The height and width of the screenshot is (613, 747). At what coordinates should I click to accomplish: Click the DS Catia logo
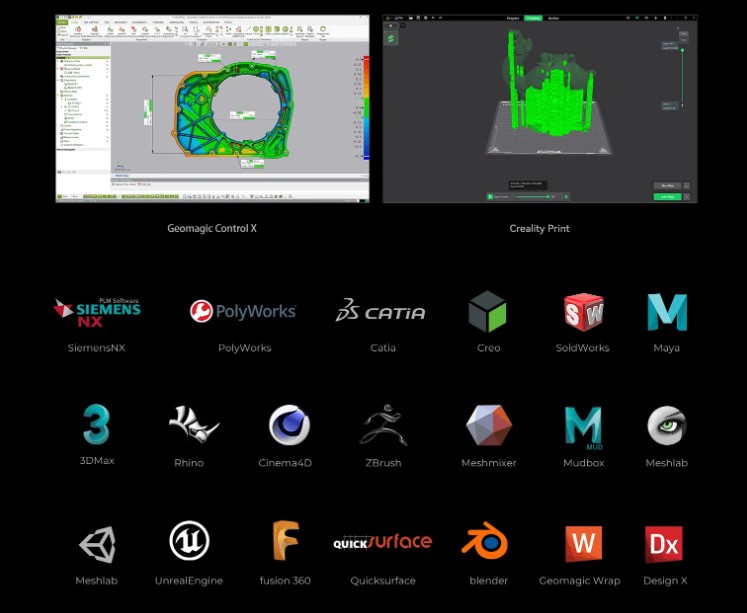pyautogui.click(x=380, y=311)
